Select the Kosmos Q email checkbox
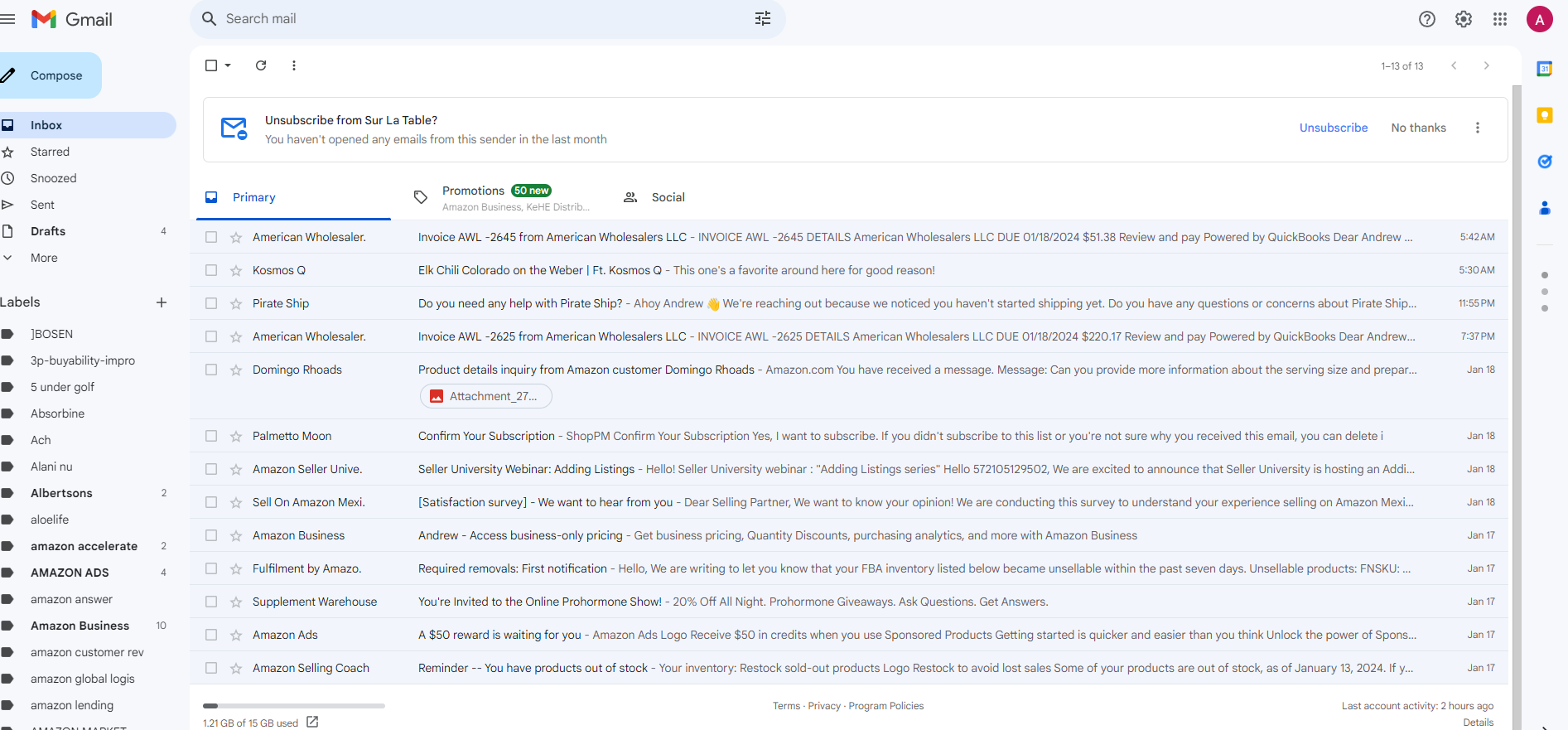 [x=211, y=270]
